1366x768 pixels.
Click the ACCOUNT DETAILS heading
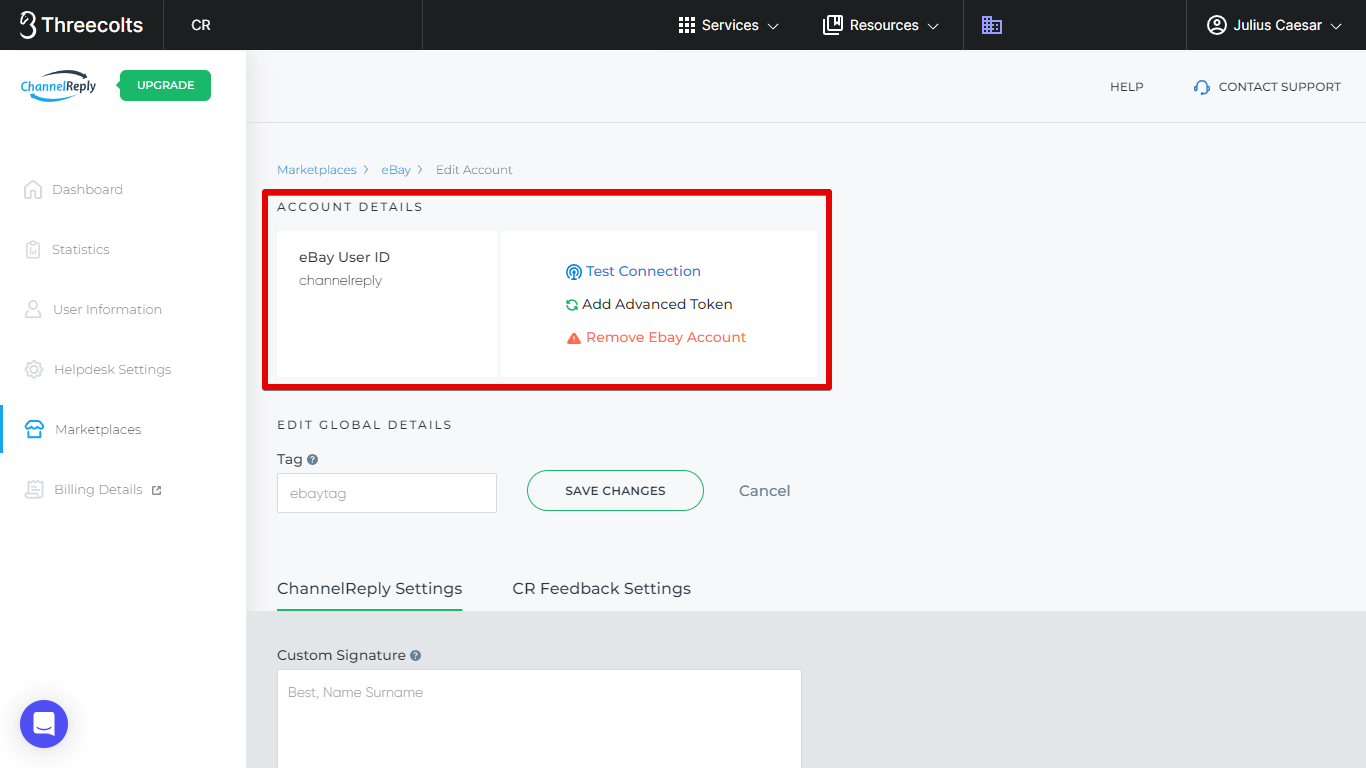point(350,207)
